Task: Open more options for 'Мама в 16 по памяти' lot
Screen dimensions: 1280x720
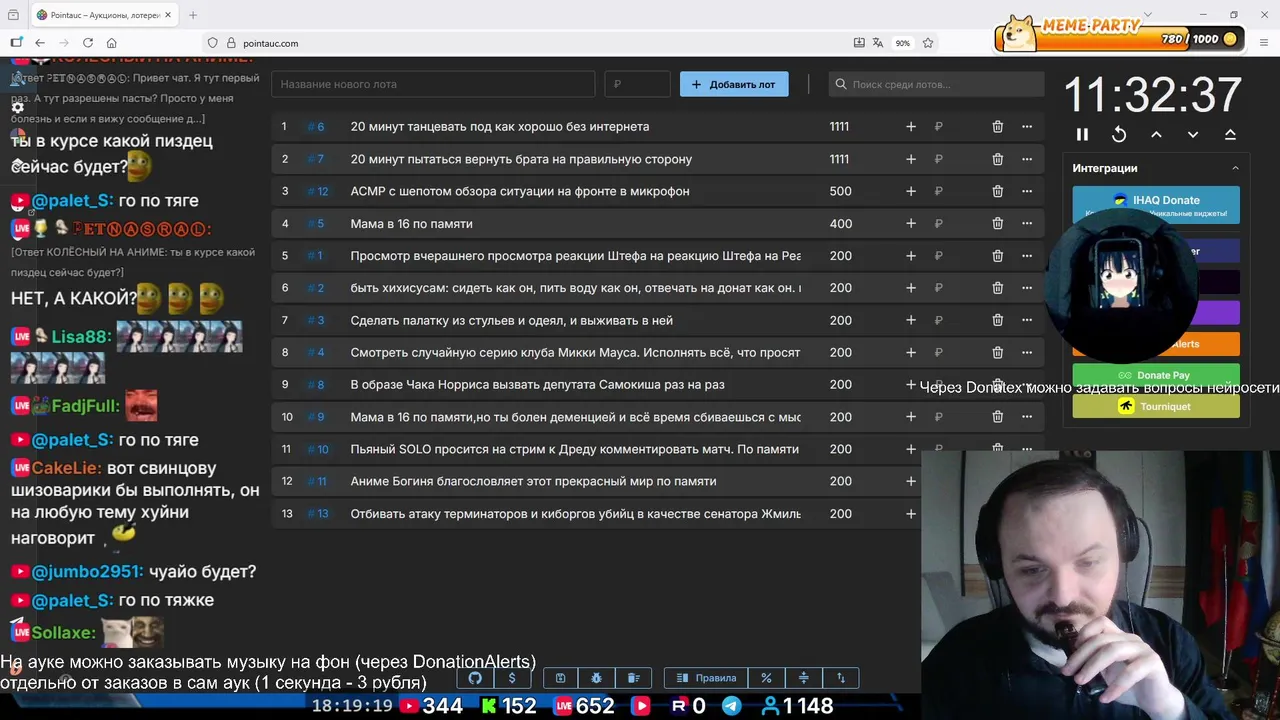Action: tap(1026, 224)
